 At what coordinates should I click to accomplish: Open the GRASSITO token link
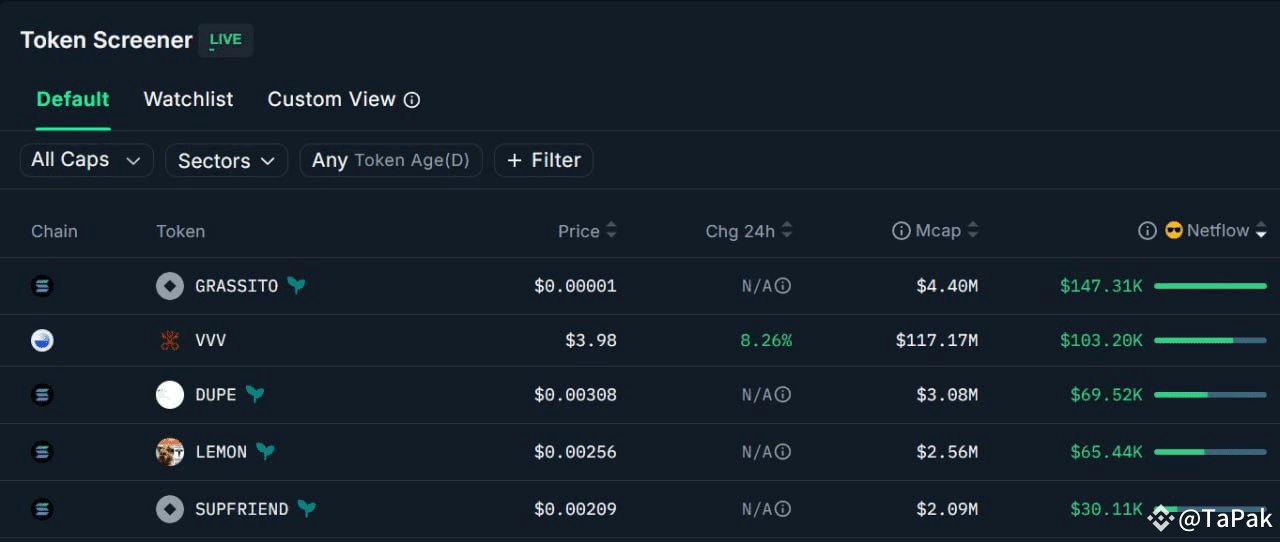coord(236,286)
